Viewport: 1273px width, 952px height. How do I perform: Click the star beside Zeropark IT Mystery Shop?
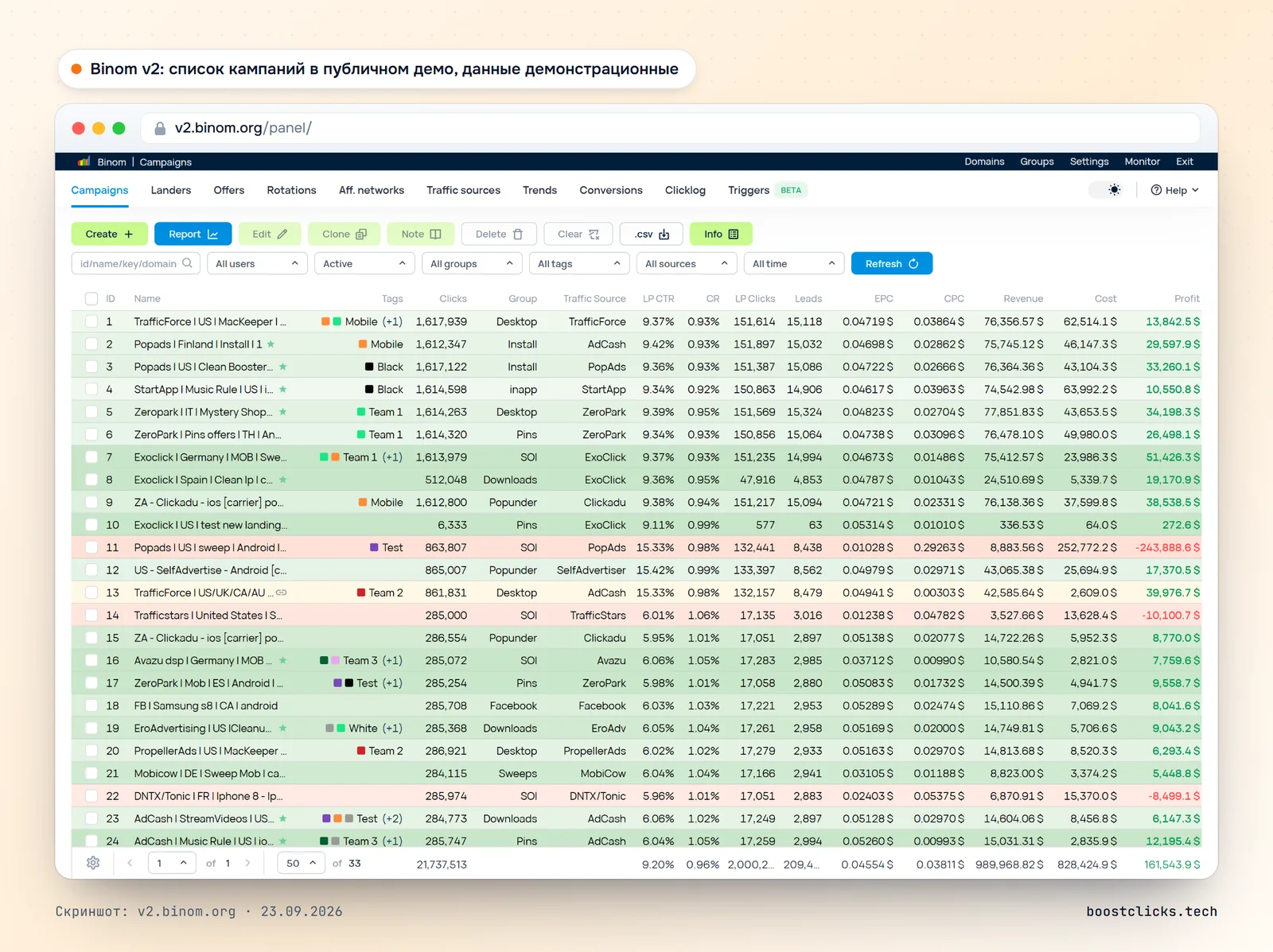click(x=283, y=412)
